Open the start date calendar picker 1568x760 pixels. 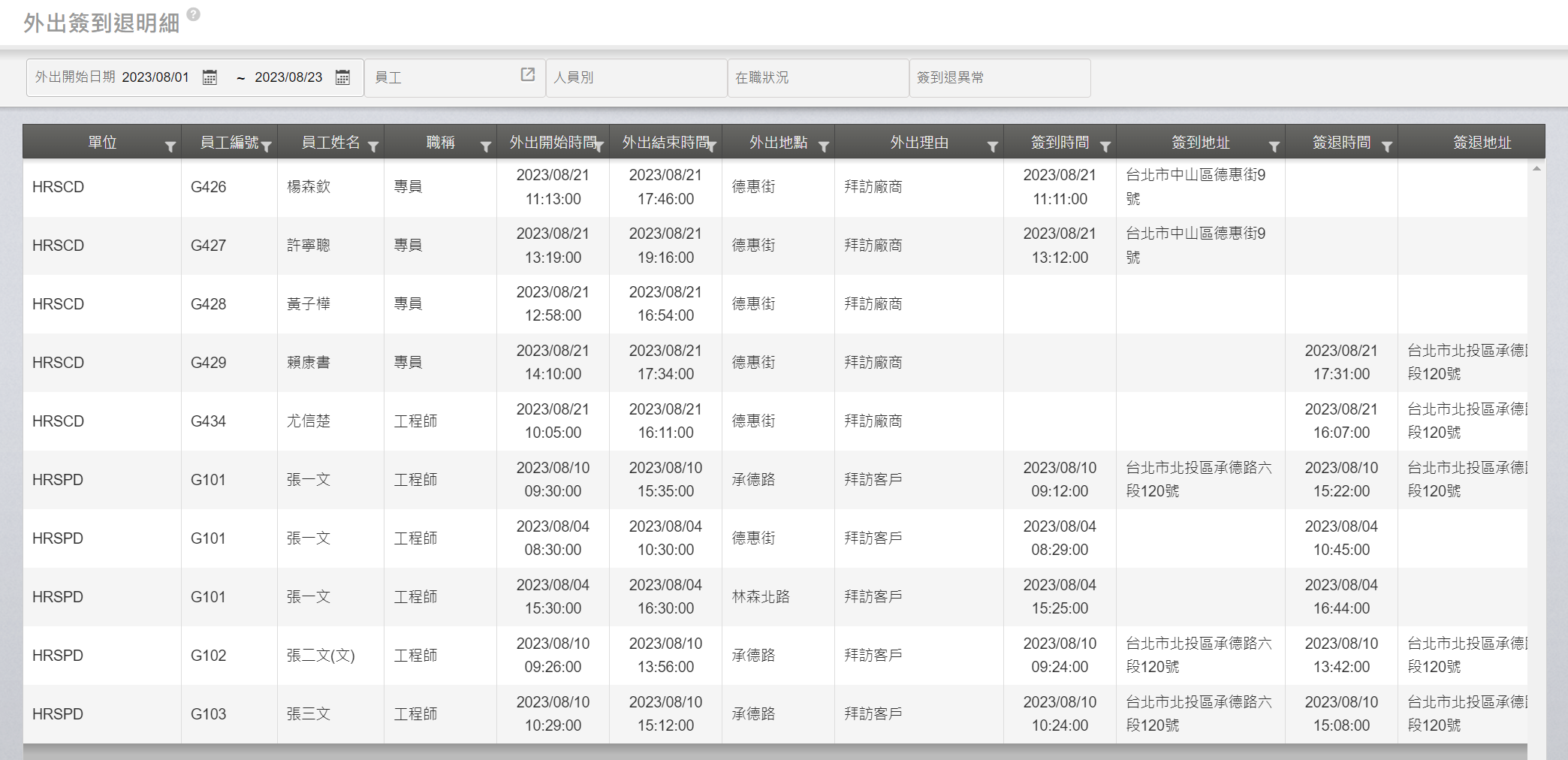coord(210,77)
